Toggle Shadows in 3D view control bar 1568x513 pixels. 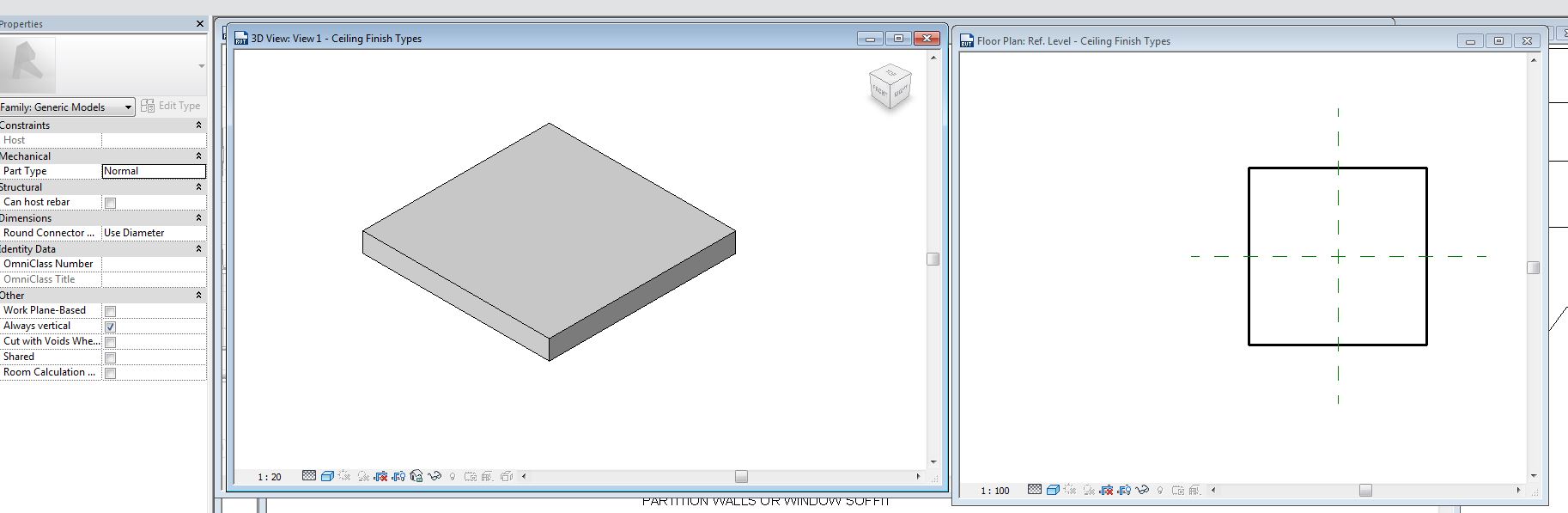363,476
